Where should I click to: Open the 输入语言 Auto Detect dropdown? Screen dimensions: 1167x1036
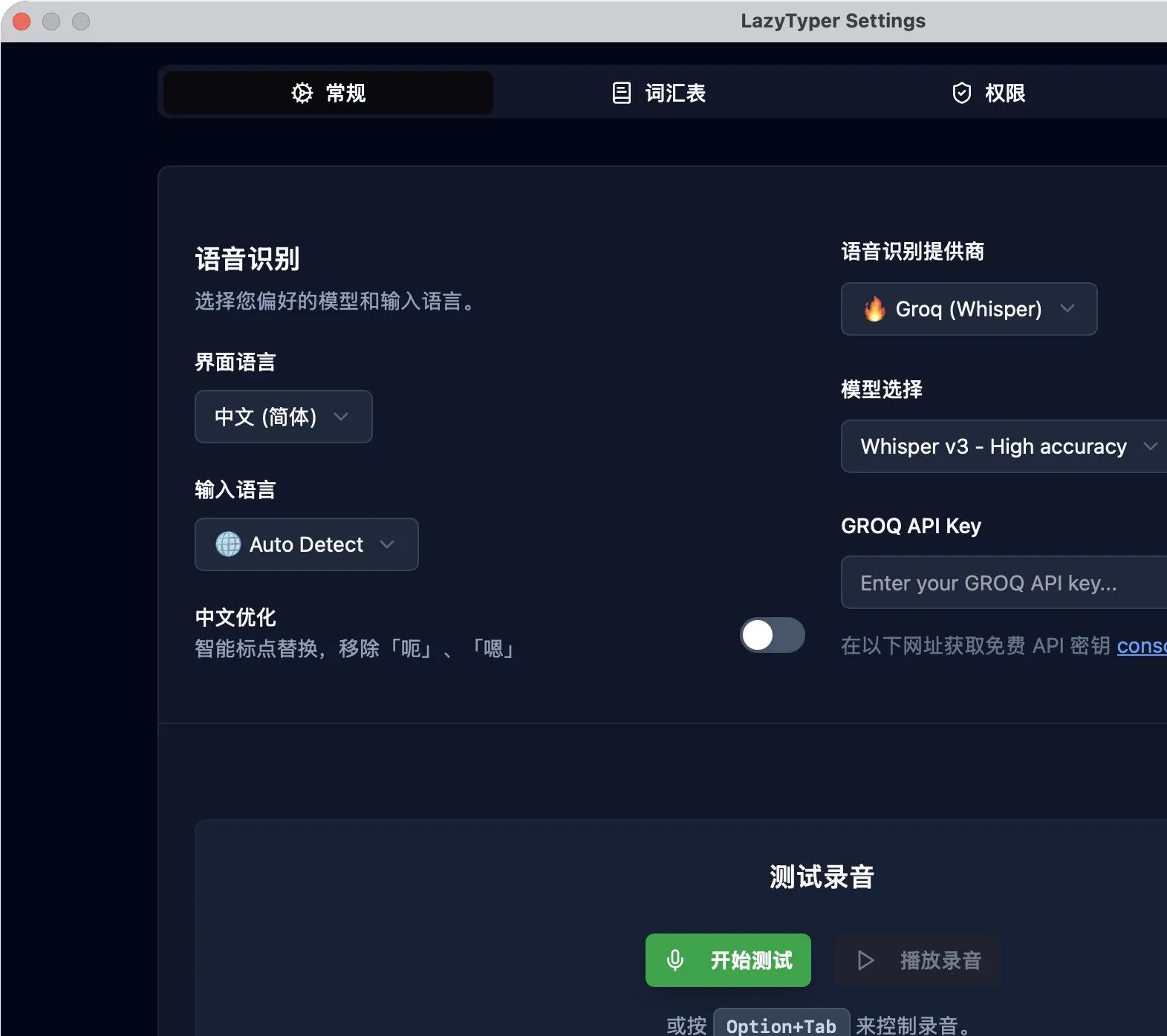(307, 544)
